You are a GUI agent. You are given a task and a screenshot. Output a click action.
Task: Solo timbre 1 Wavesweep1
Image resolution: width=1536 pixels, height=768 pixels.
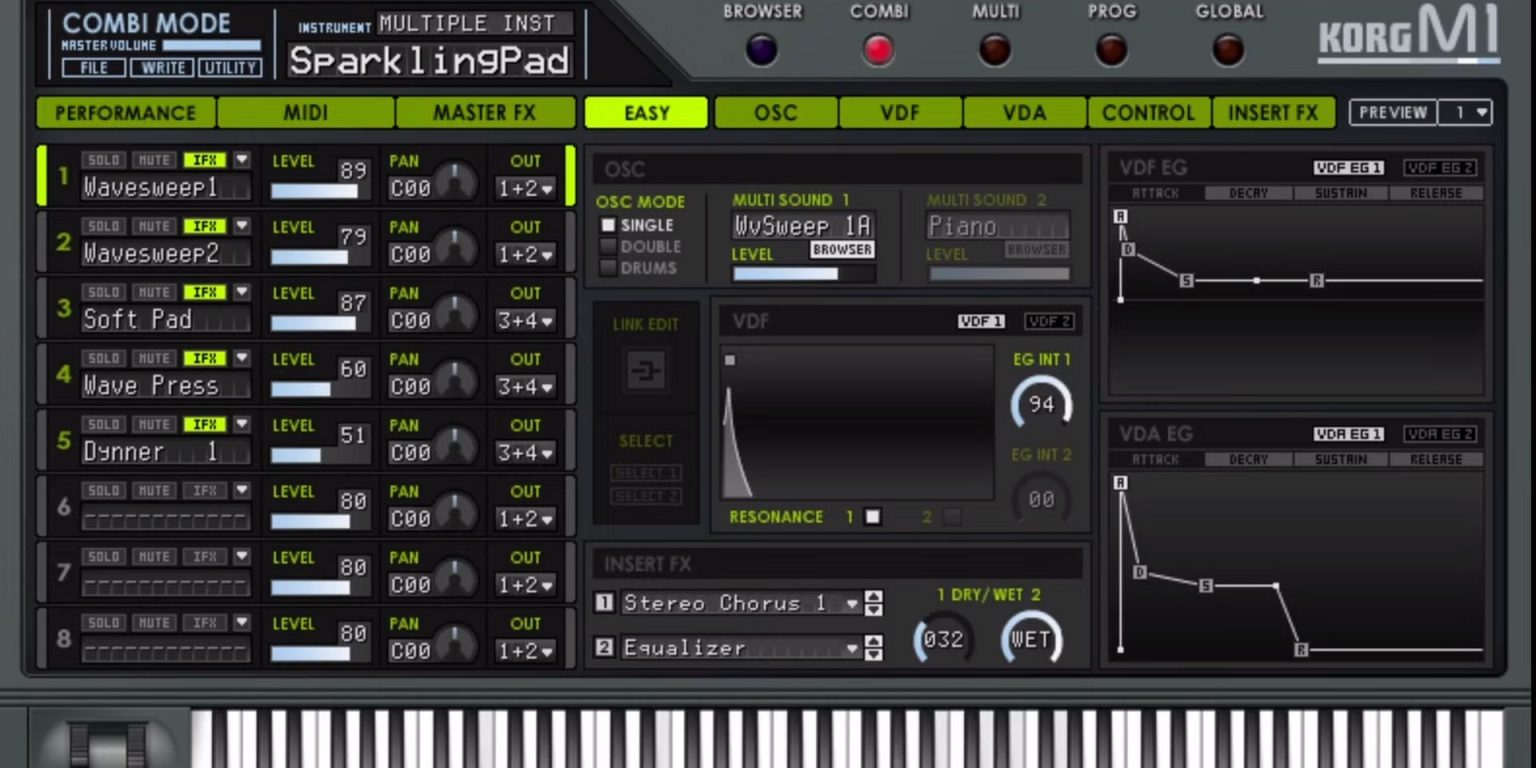[x=103, y=160]
